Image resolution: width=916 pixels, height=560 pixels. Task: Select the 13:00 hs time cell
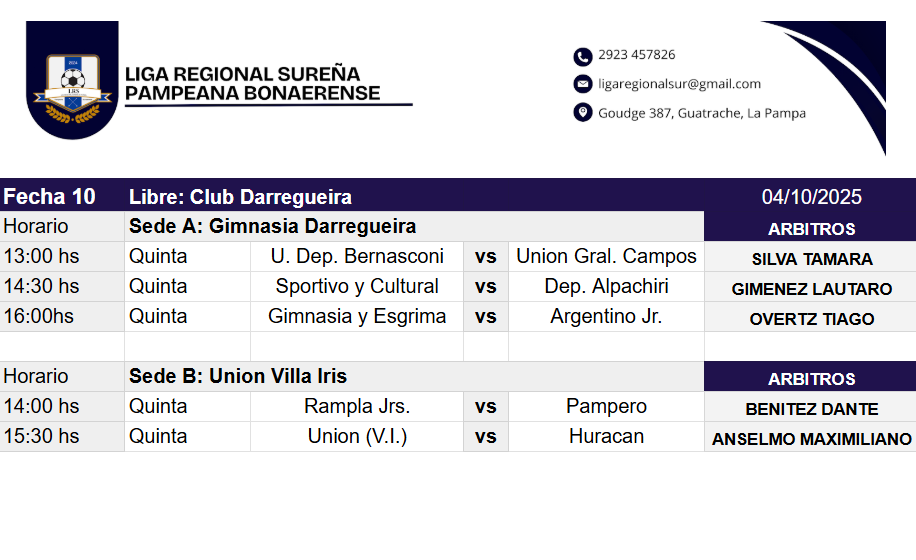42,257
